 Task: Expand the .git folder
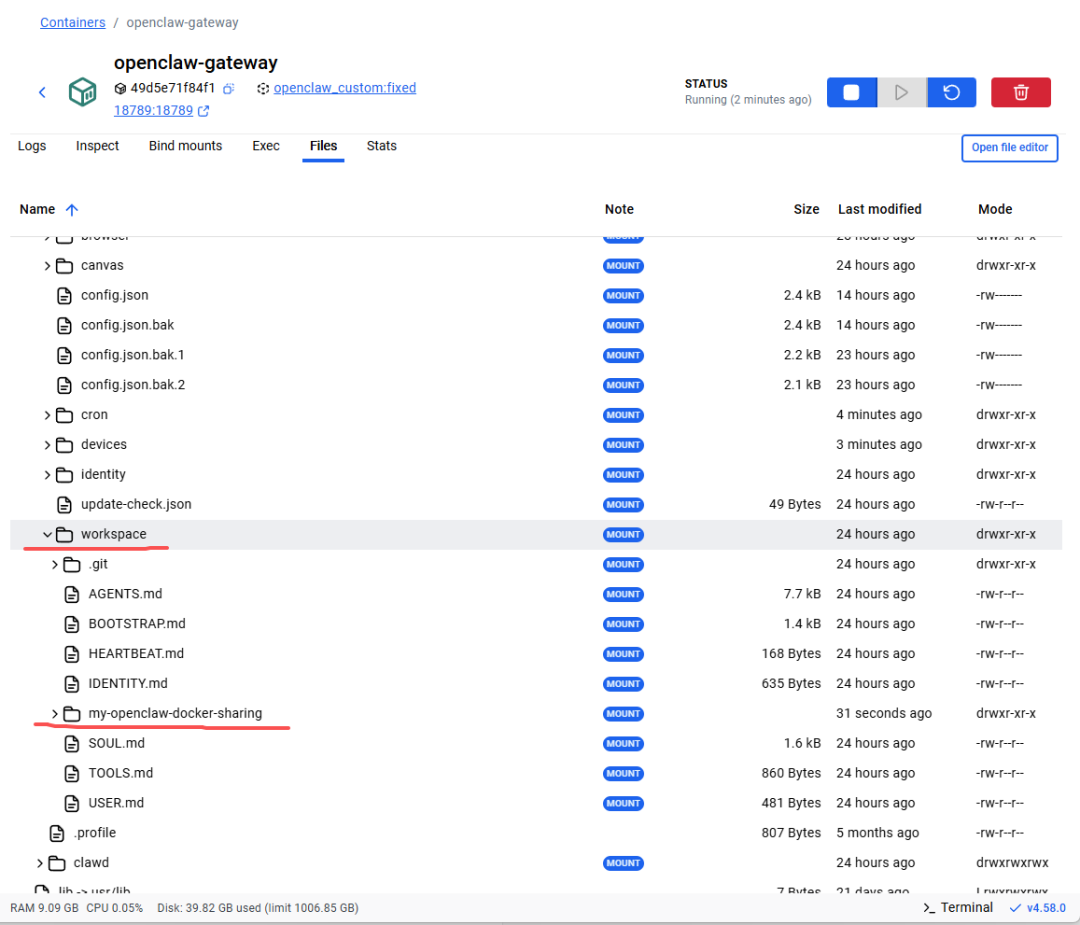(55, 564)
